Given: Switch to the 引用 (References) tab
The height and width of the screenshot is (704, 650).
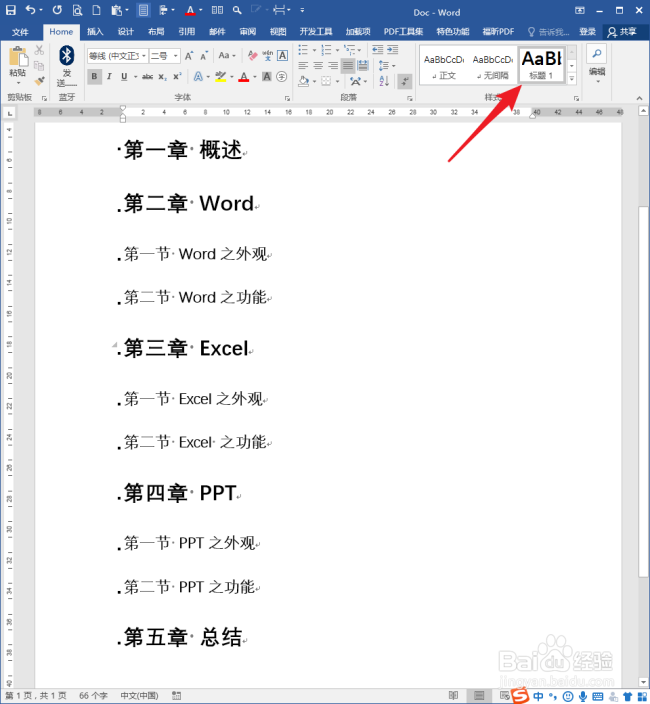Looking at the screenshot, I should (x=187, y=32).
